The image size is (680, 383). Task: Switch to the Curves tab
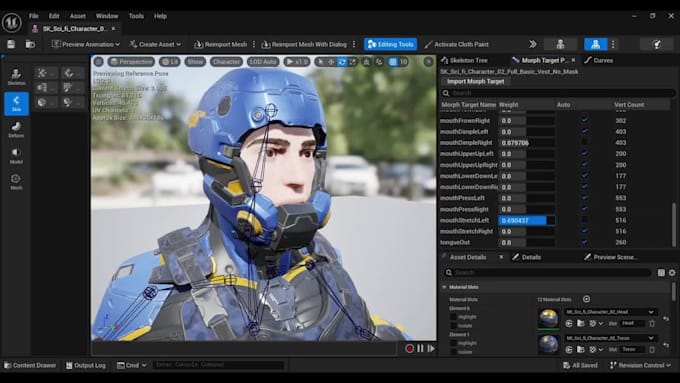pos(599,60)
